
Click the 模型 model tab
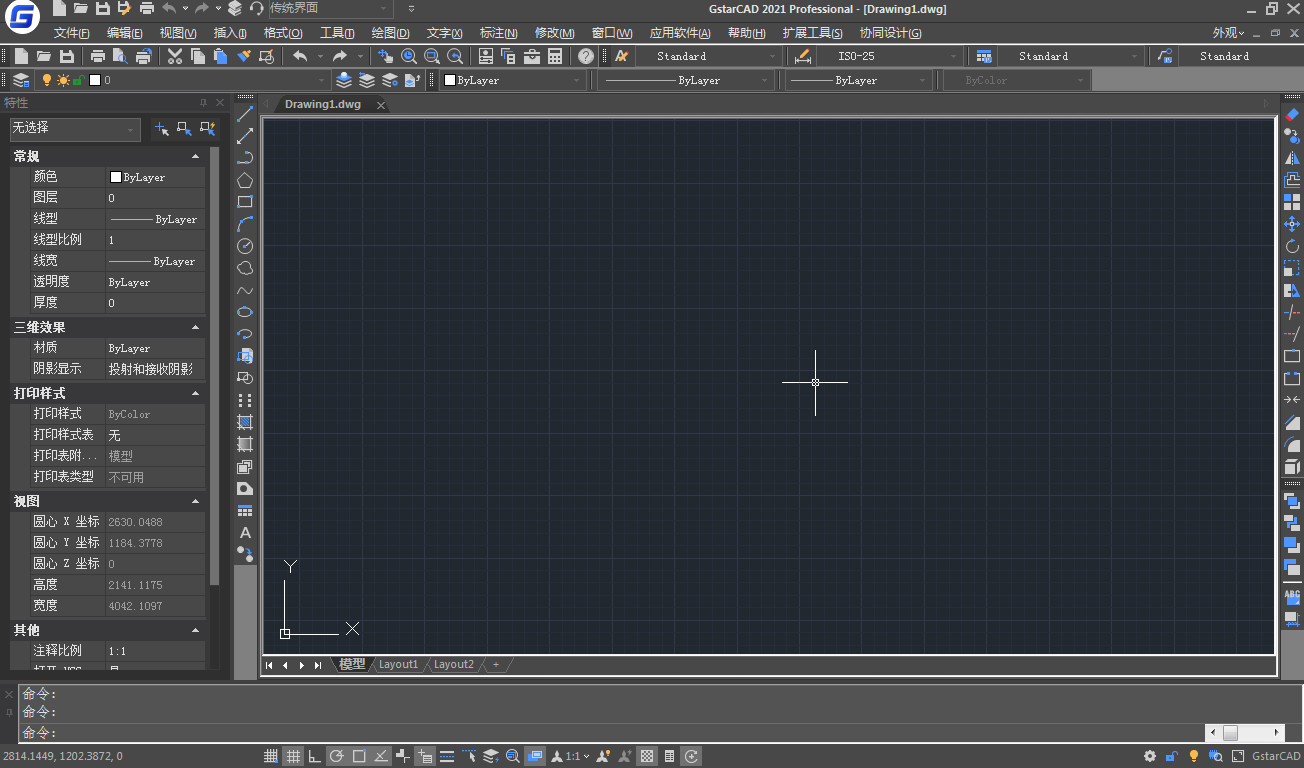coord(352,664)
